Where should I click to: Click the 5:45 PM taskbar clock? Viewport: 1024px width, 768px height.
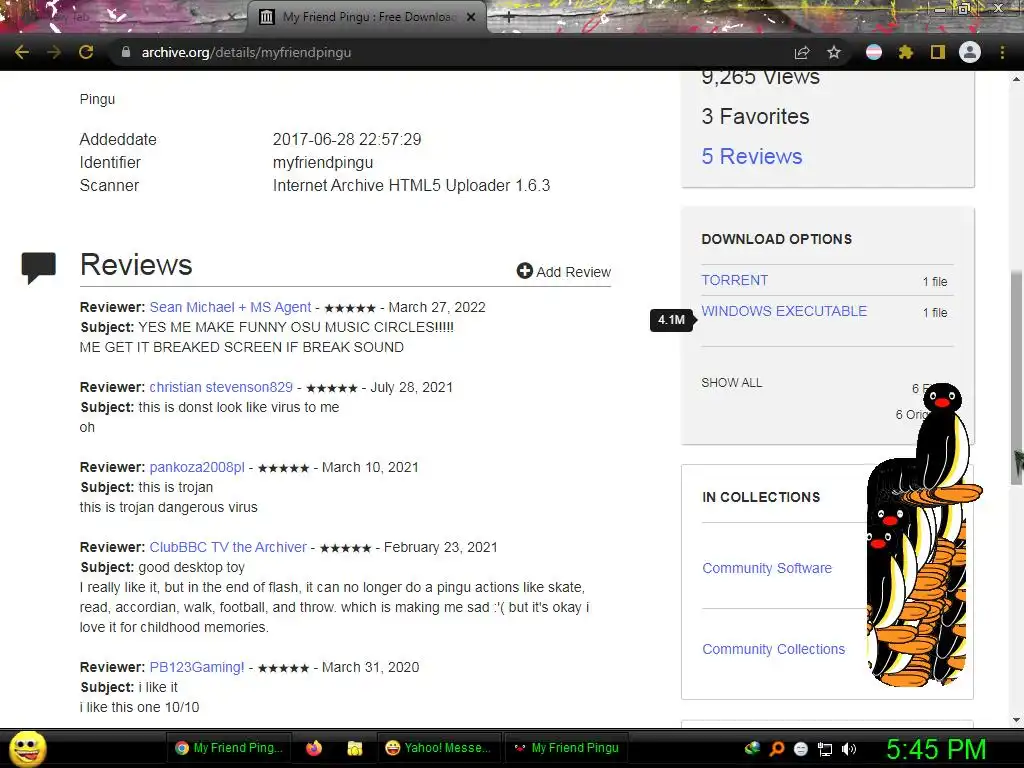pyautogui.click(x=936, y=749)
